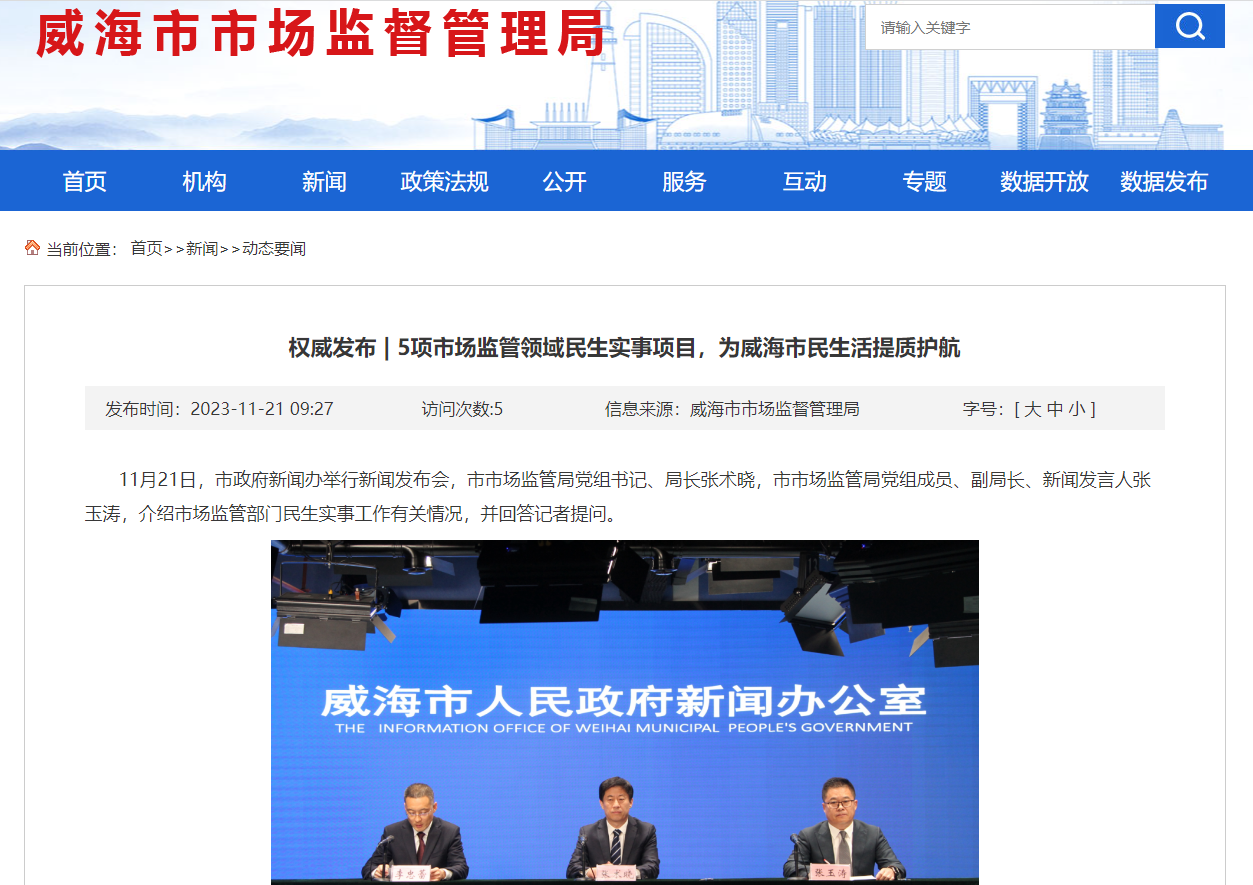
Task: Open the 首页 navigation menu item
Action: click(x=84, y=181)
